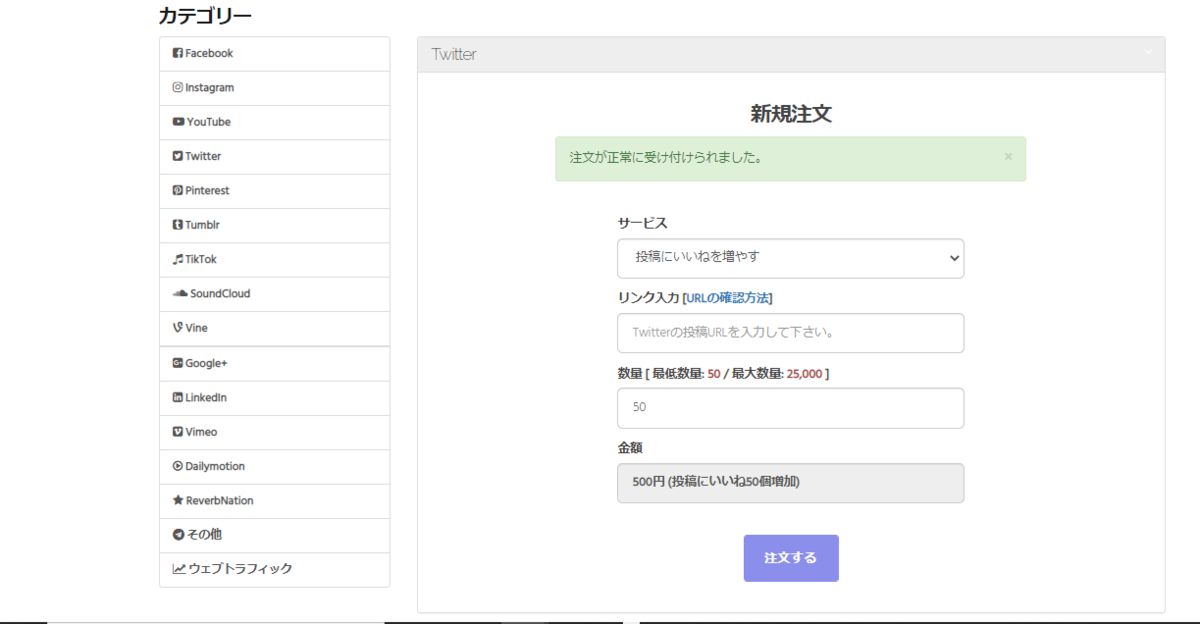This screenshot has width=1200, height=624.
Task: Open the サービス dropdown for likes
Action: (x=791, y=258)
